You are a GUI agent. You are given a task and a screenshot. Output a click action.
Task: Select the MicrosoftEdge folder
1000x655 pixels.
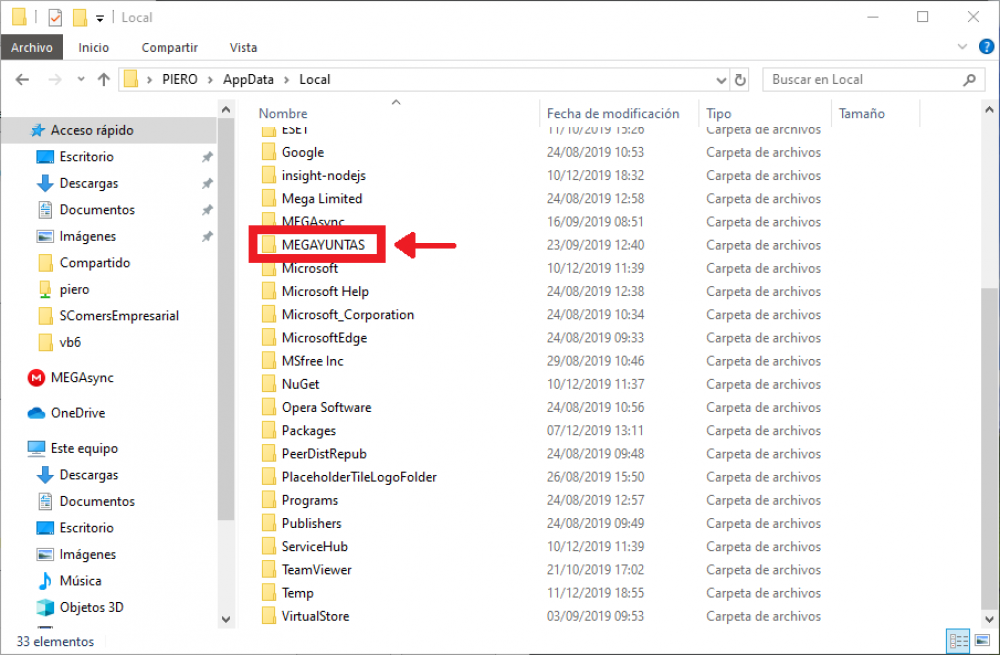pos(324,338)
